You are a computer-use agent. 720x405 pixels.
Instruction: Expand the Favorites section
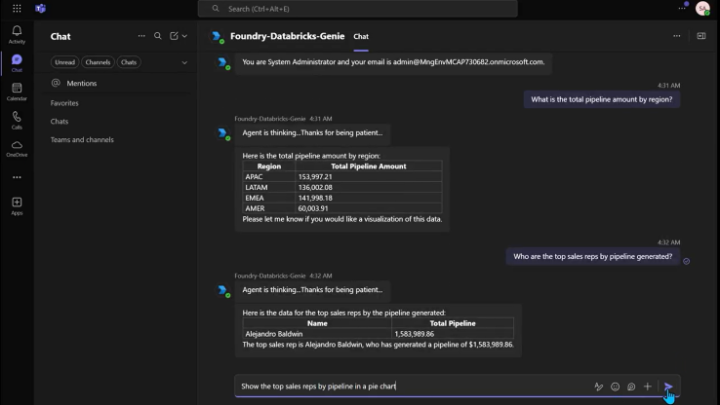65,103
